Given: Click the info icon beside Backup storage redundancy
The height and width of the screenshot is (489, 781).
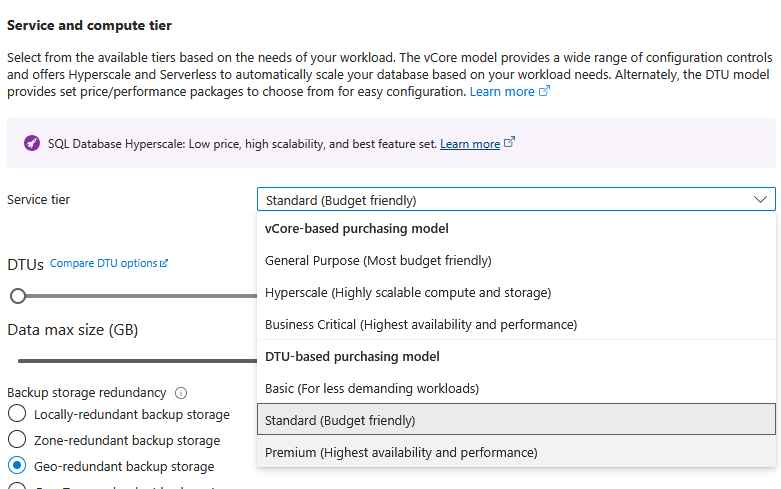Looking at the screenshot, I should (181, 393).
